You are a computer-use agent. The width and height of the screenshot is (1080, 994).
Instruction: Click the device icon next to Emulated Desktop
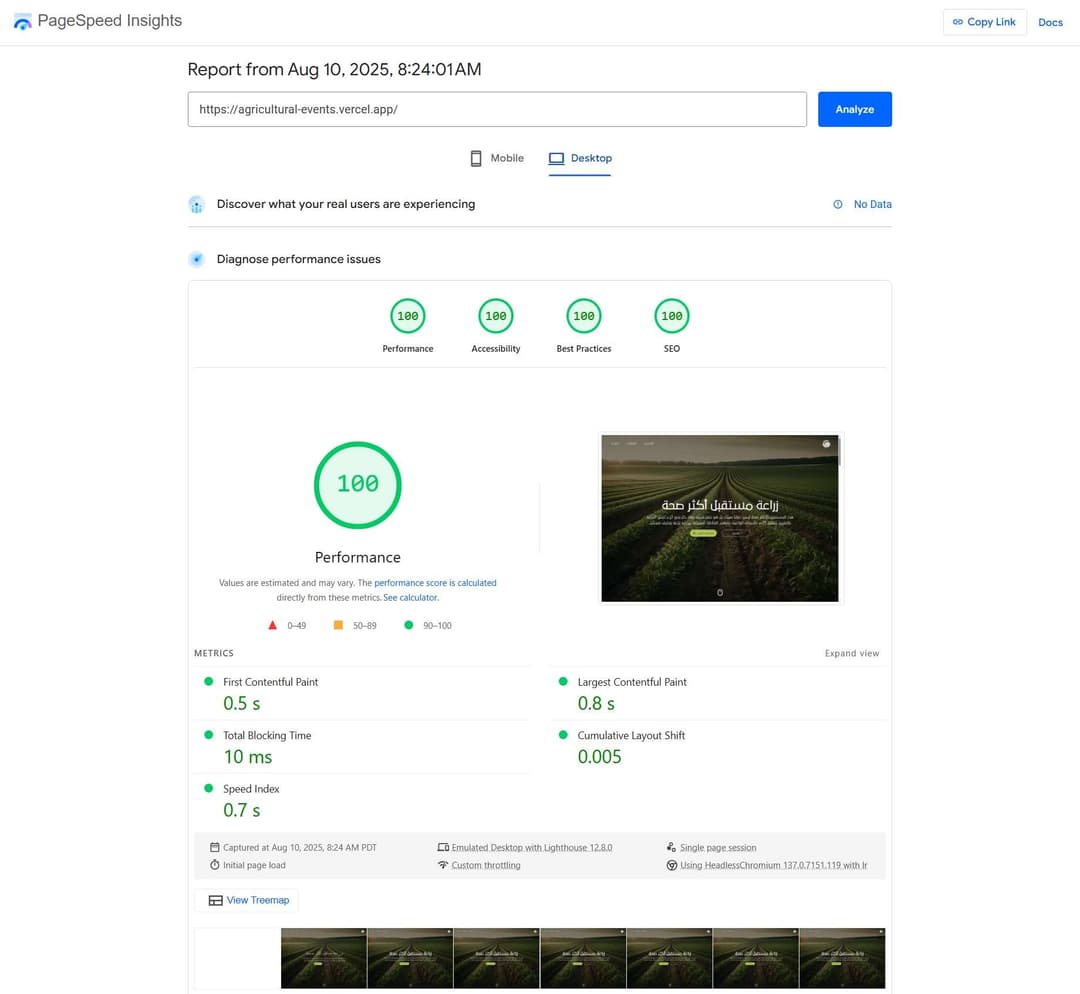coord(443,847)
